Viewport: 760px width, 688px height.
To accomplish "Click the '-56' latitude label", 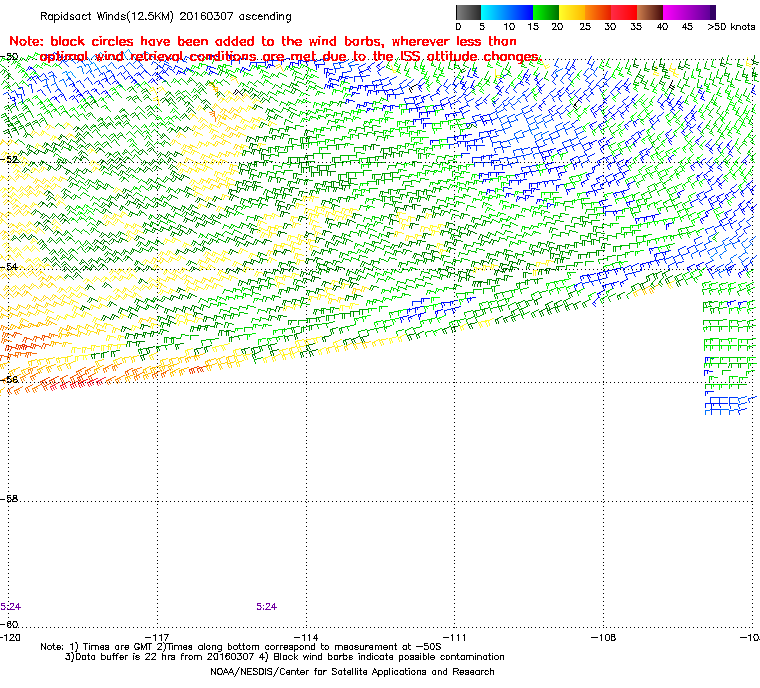I will point(9,380).
